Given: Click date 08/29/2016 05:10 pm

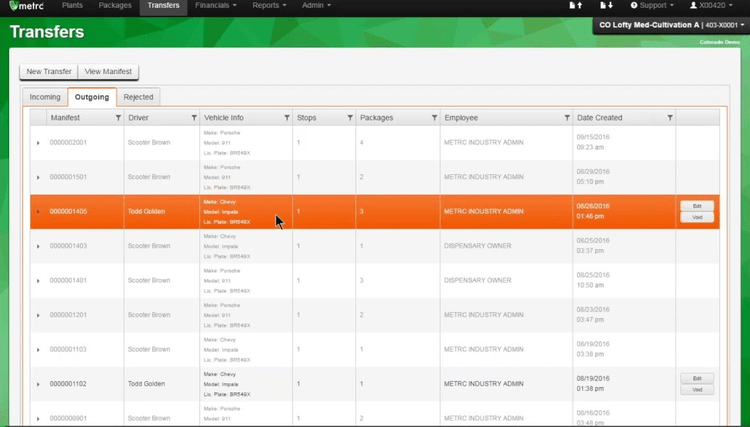Looking at the screenshot, I should coord(593,176).
